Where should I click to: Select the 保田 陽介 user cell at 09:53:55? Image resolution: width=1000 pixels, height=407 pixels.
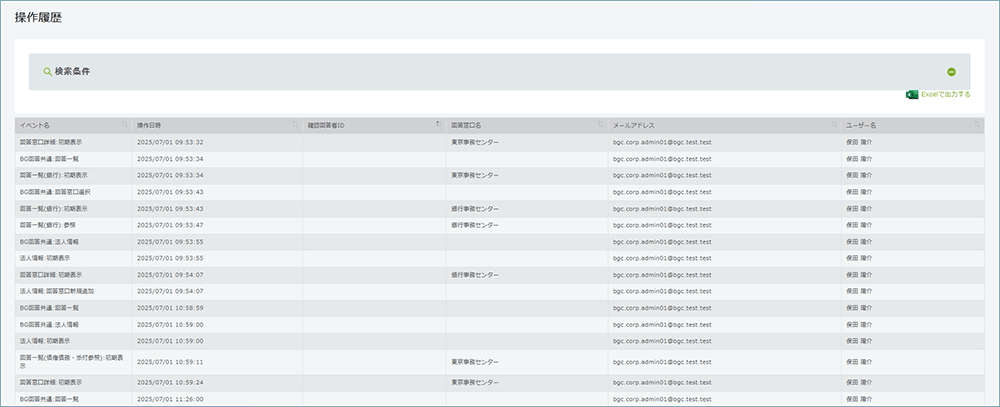tap(859, 241)
